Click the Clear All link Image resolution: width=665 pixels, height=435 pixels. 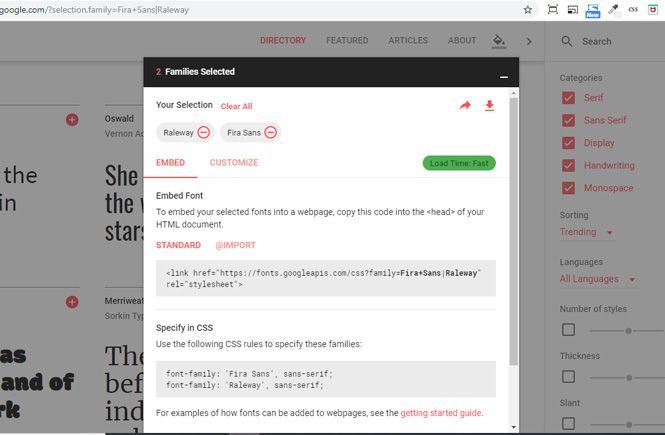click(236, 106)
